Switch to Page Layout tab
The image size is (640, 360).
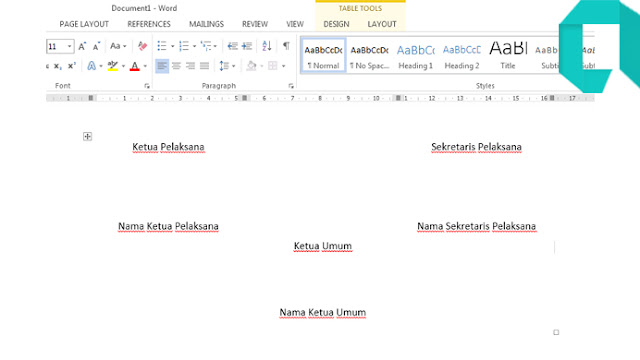[x=84, y=24]
